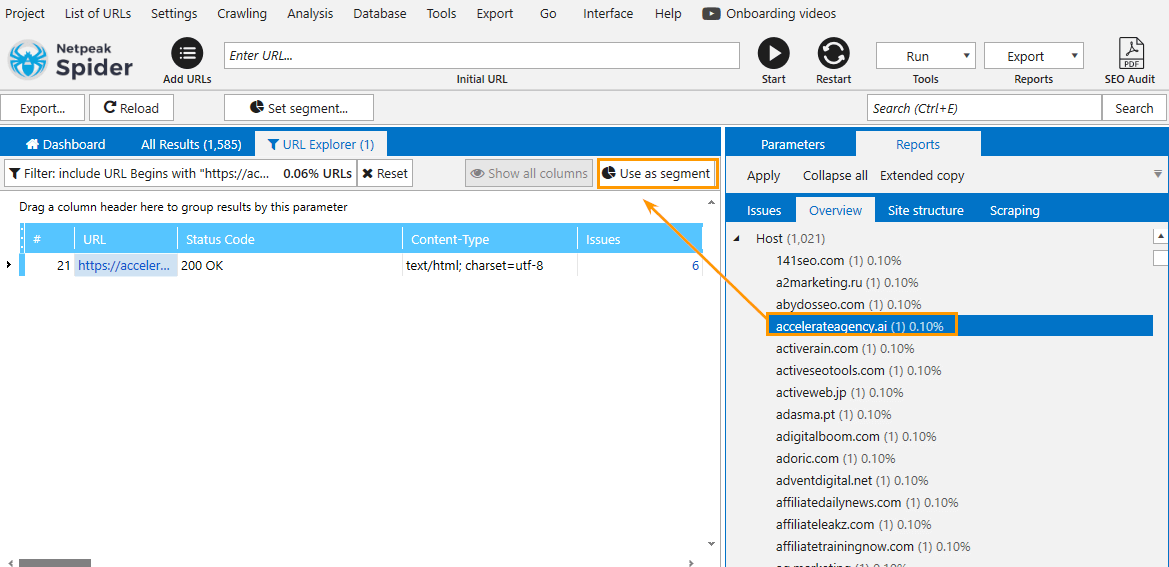The width and height of the screenshot is (1169, 567).
Task: Open the Help menu
Action: 668,13
